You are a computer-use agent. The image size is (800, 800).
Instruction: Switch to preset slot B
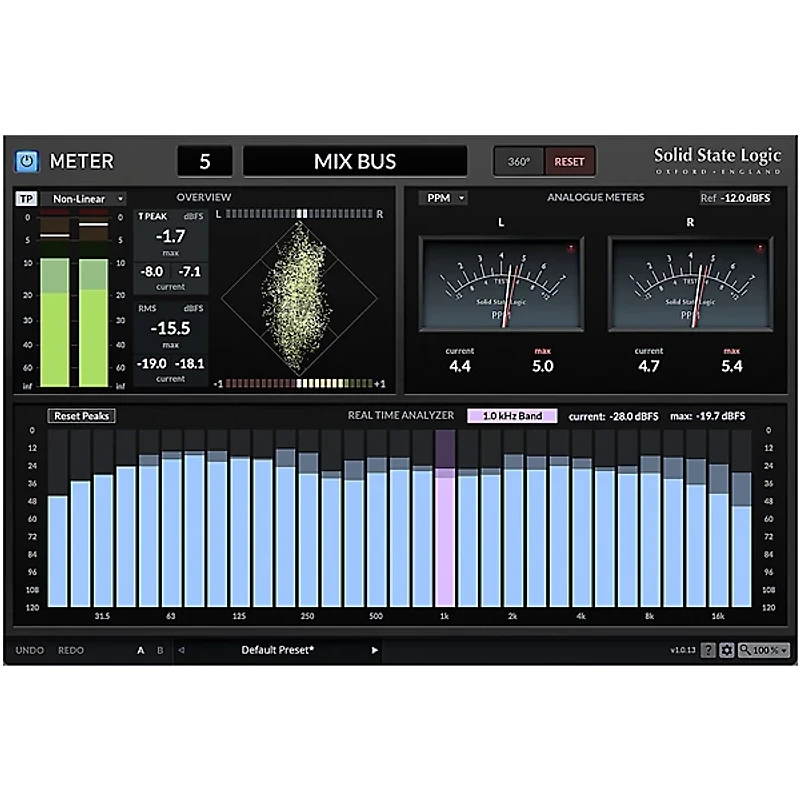coord(159,650)
